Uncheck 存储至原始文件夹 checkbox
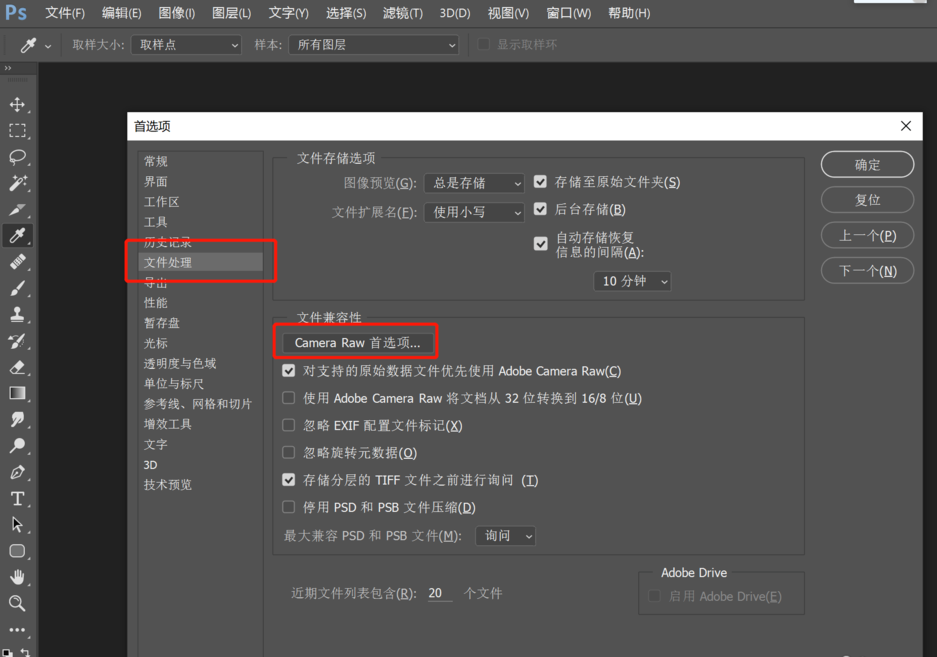The width and height of the screenshot is (937, 657). (x=540, y=182)
